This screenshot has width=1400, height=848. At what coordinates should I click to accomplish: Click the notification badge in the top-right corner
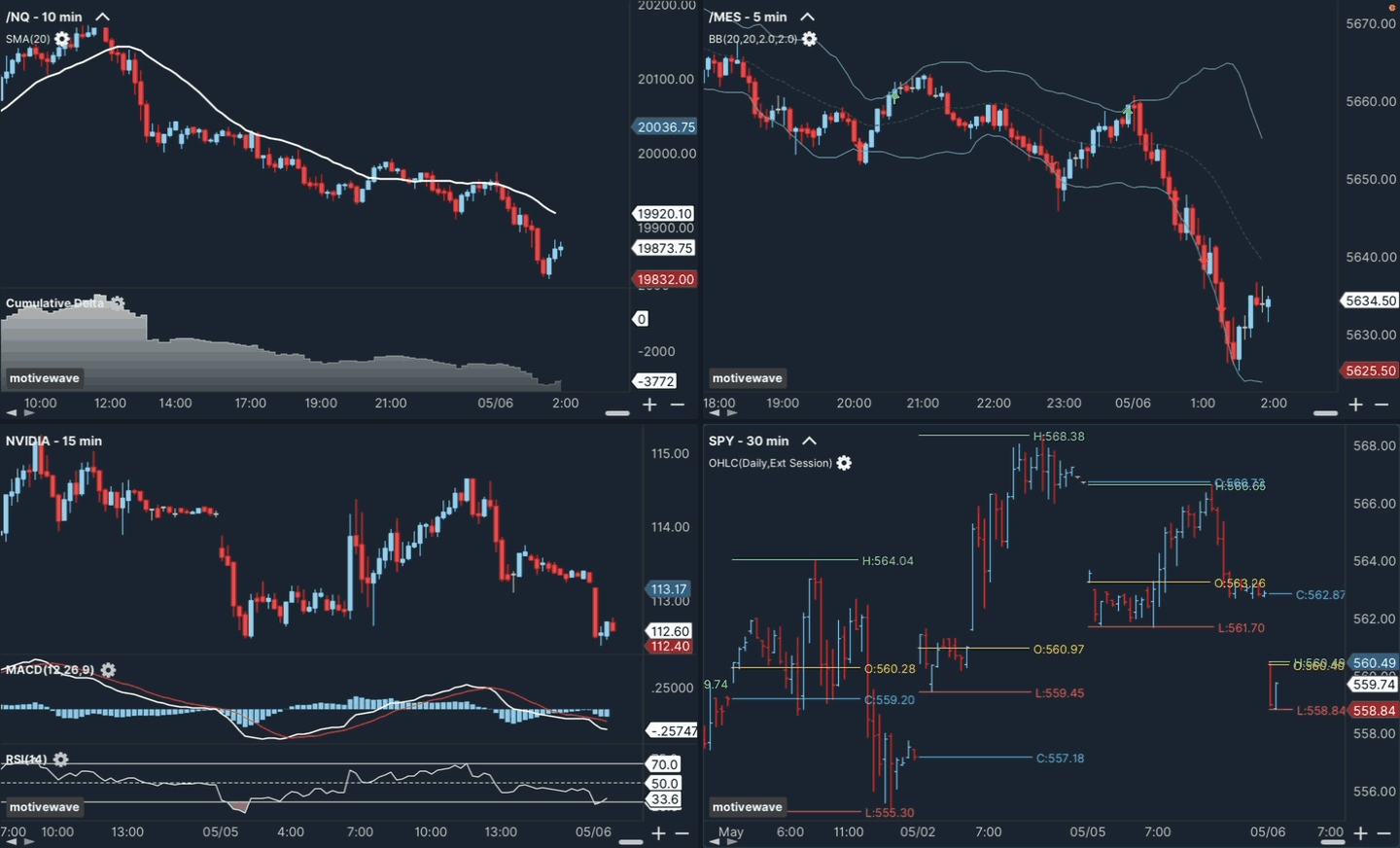click(1392, 8)
